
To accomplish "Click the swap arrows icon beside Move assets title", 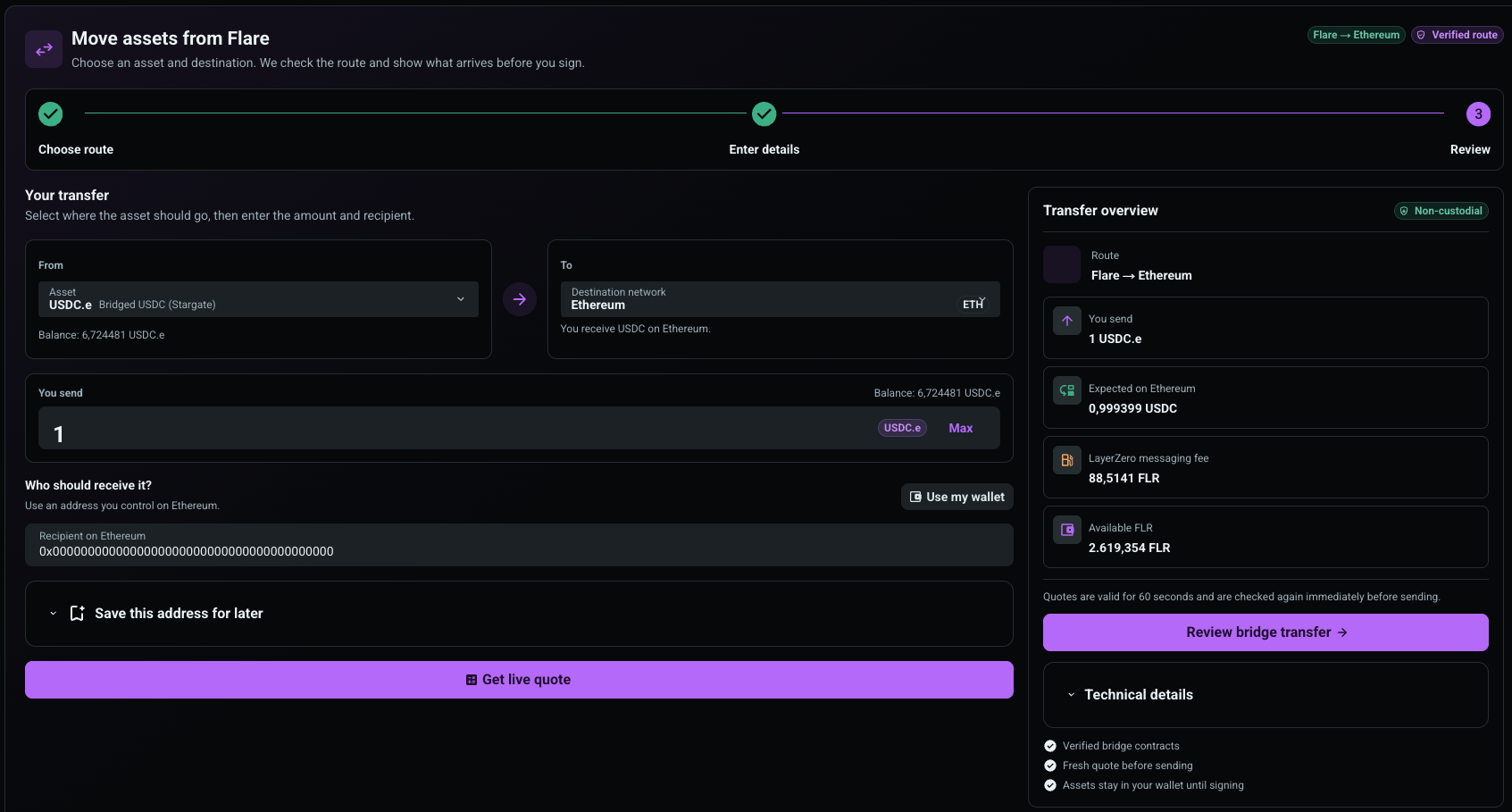I will coord(44,49).
